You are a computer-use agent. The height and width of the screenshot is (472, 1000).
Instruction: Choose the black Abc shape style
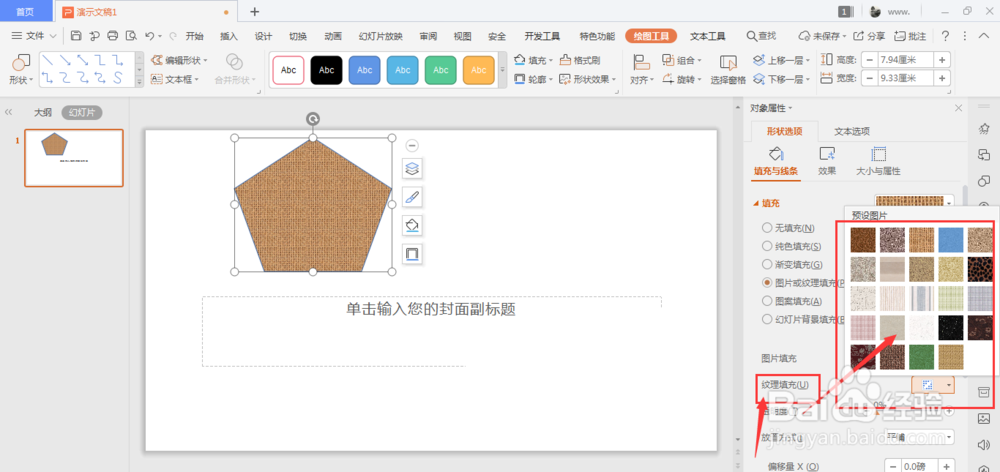(327, 70)
